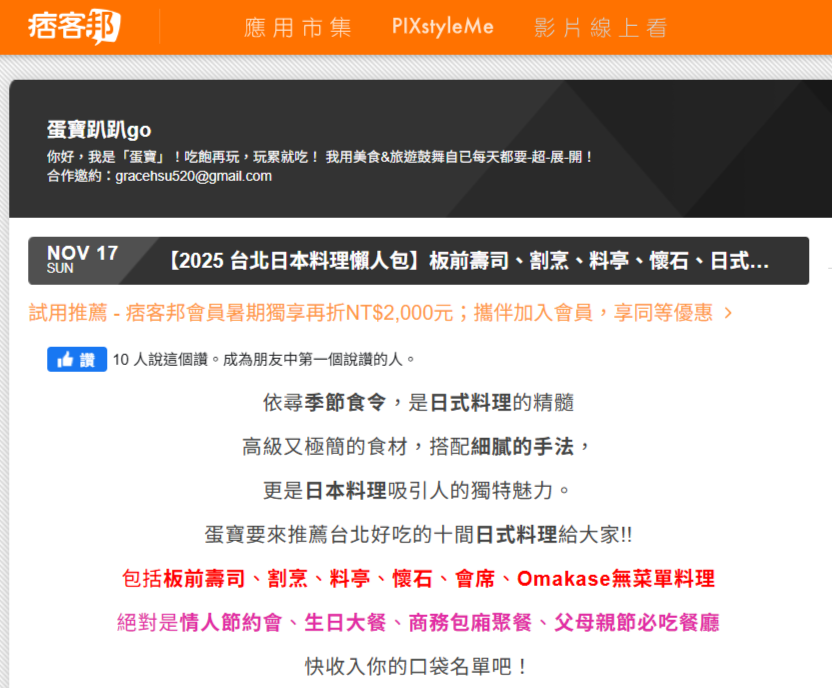Open the 試用推薦 痞客邦會員 promotion link

(x=370, y=312)
